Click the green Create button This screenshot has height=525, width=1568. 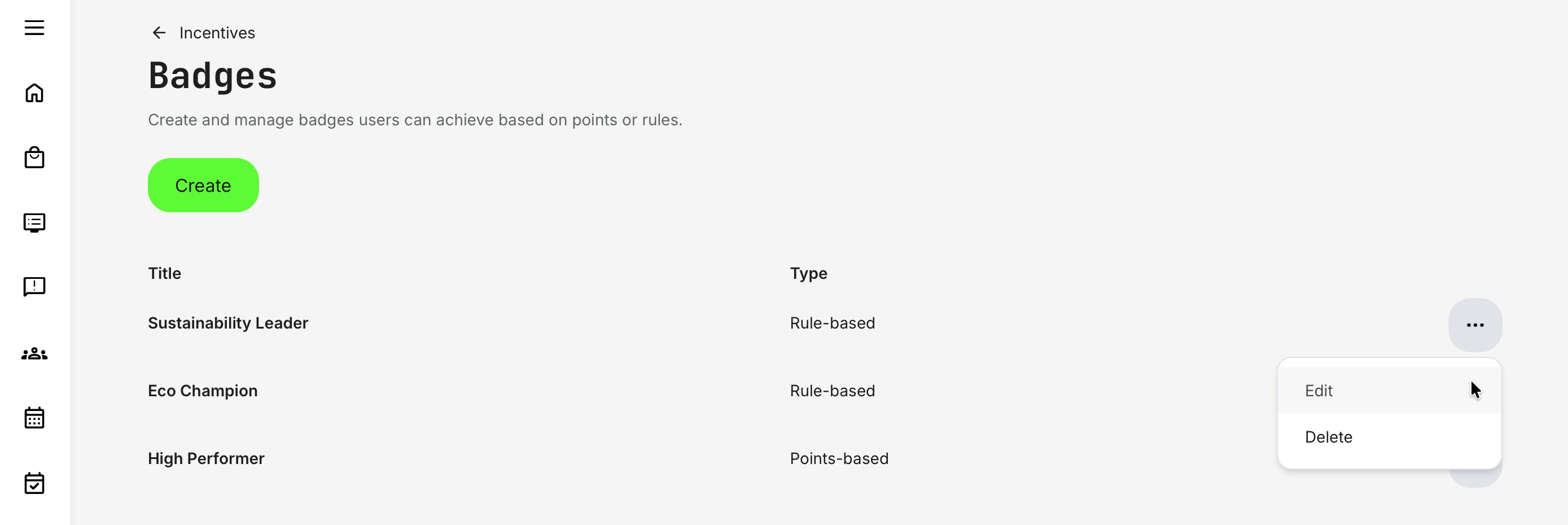click(x=203, y=185)
